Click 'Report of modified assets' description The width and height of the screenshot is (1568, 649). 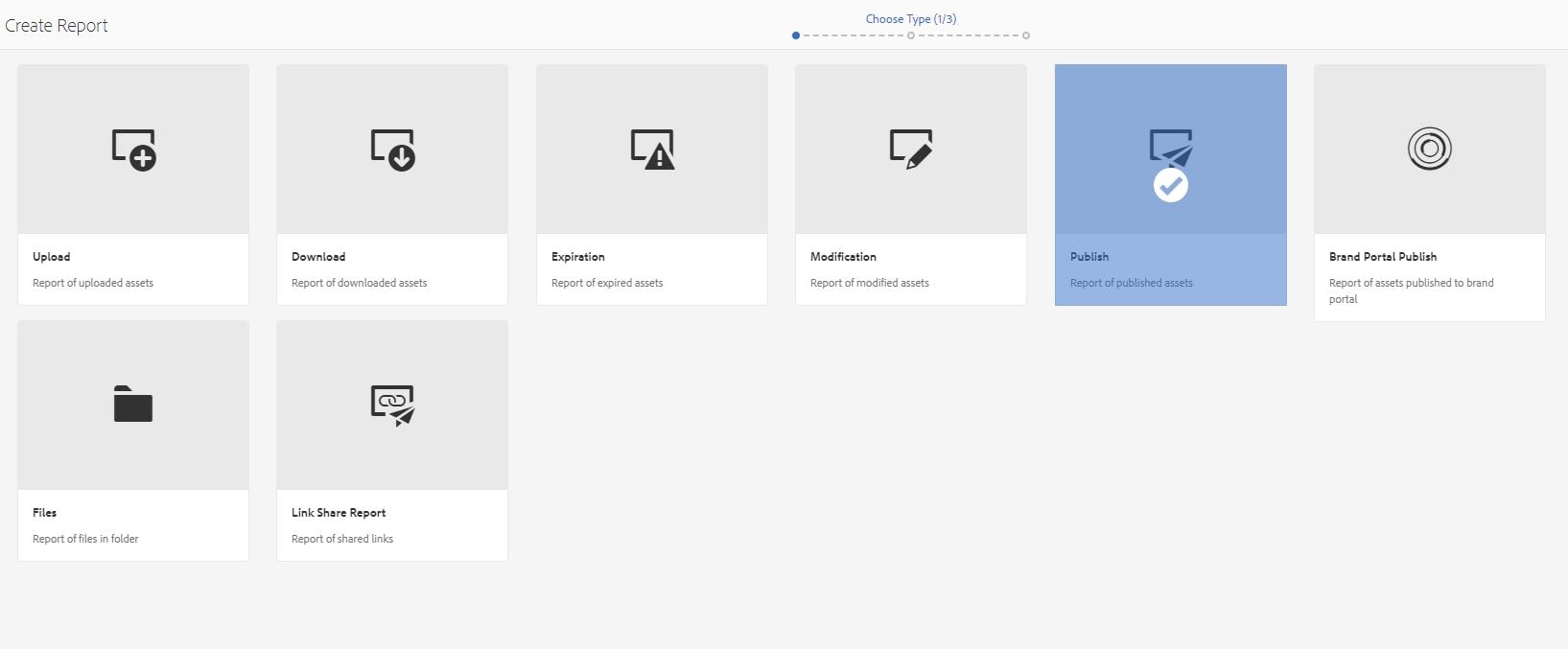[870, 283]
